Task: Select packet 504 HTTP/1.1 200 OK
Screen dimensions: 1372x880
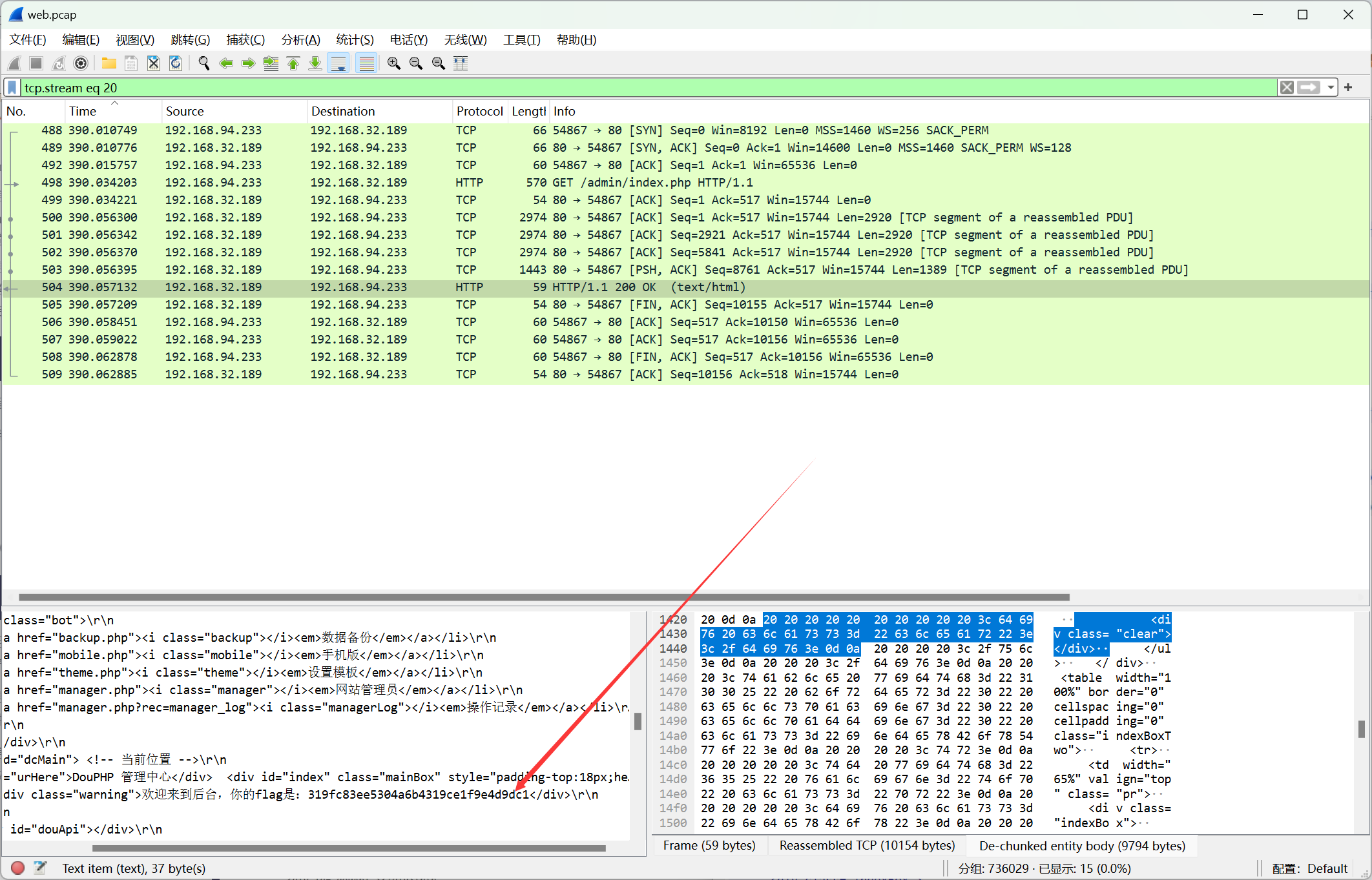Action: 685,287
